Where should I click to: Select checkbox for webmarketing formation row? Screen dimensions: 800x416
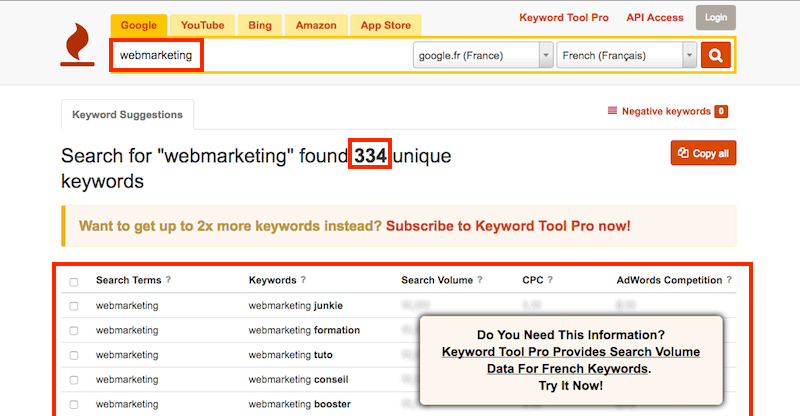(x=73, y=331)
